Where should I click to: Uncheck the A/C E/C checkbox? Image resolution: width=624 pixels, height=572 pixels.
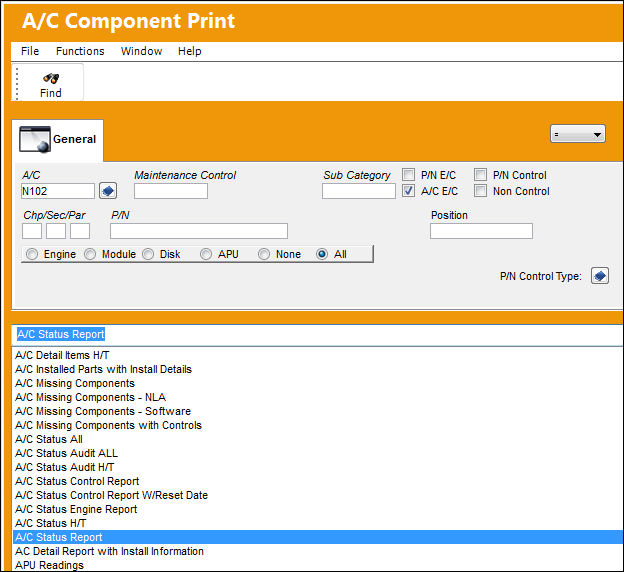pos(408,191)
